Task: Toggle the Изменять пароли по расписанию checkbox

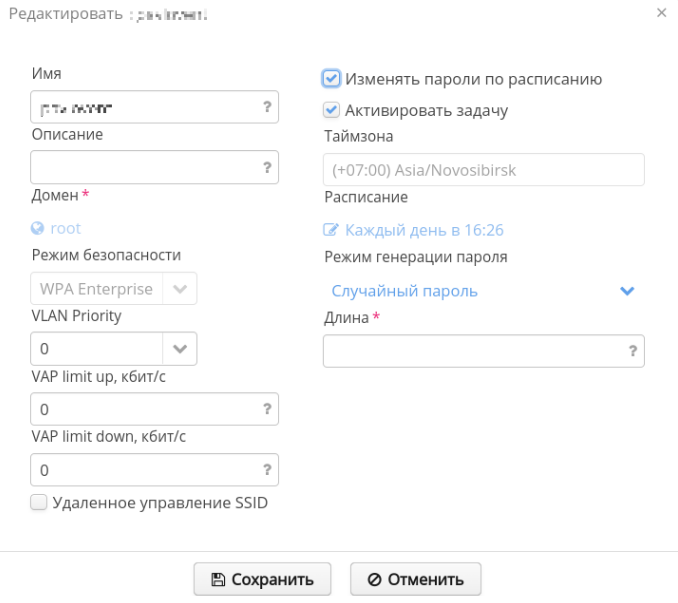Action: (x=332, y=78)
